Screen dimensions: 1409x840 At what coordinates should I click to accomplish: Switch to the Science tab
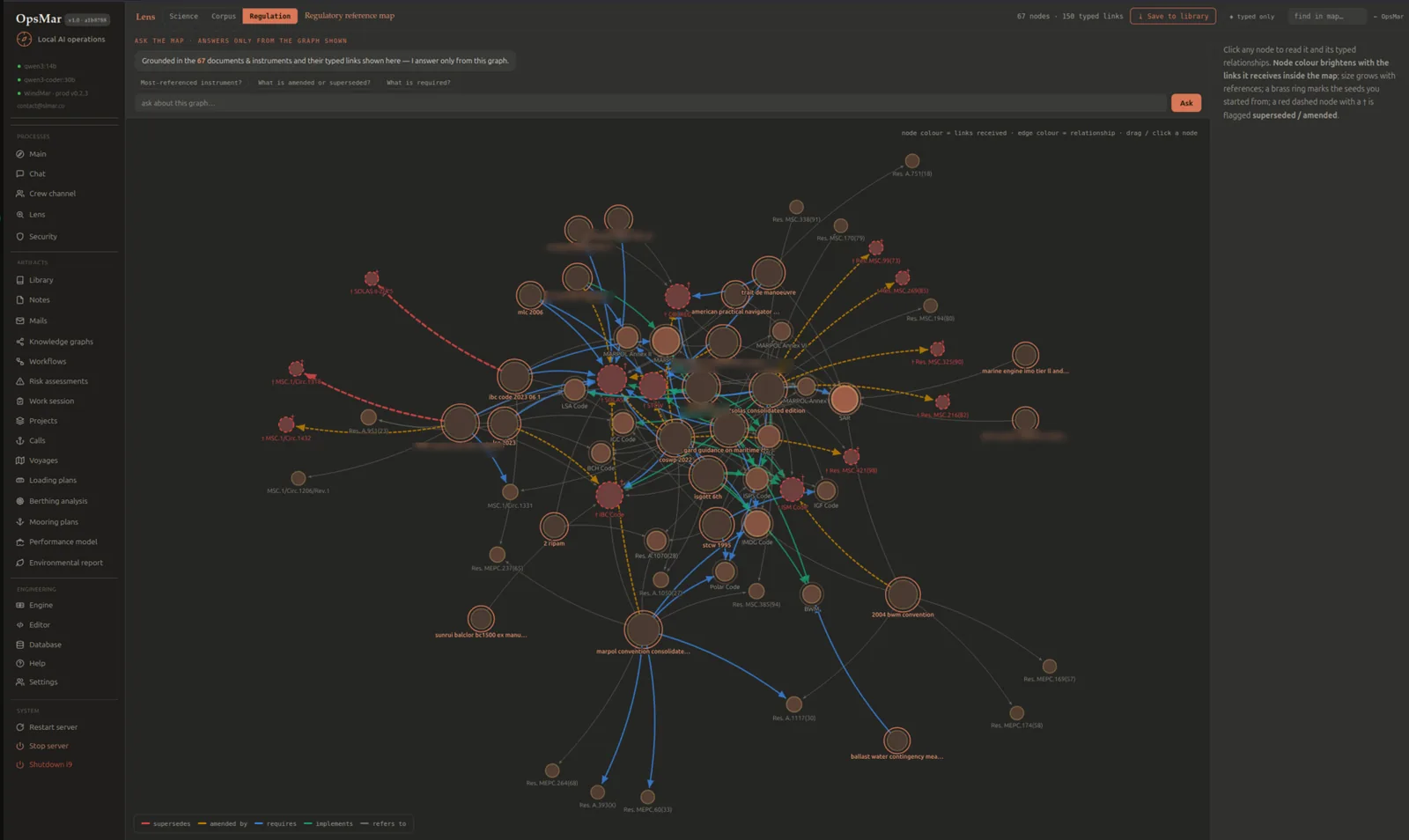pos(184,16)
